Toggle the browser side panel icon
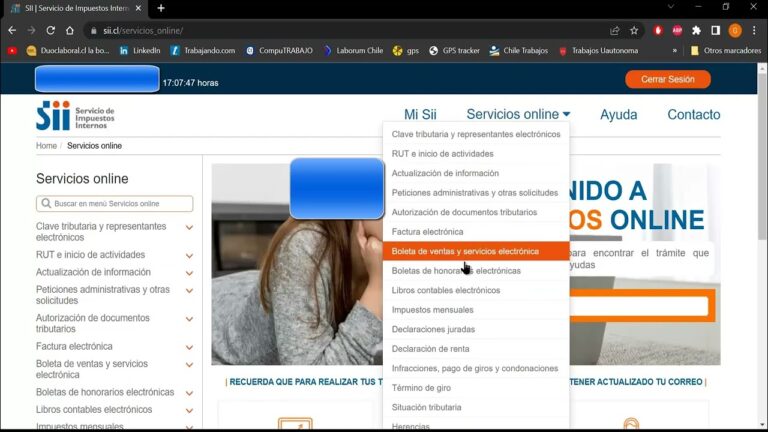 tap(716, 30)
